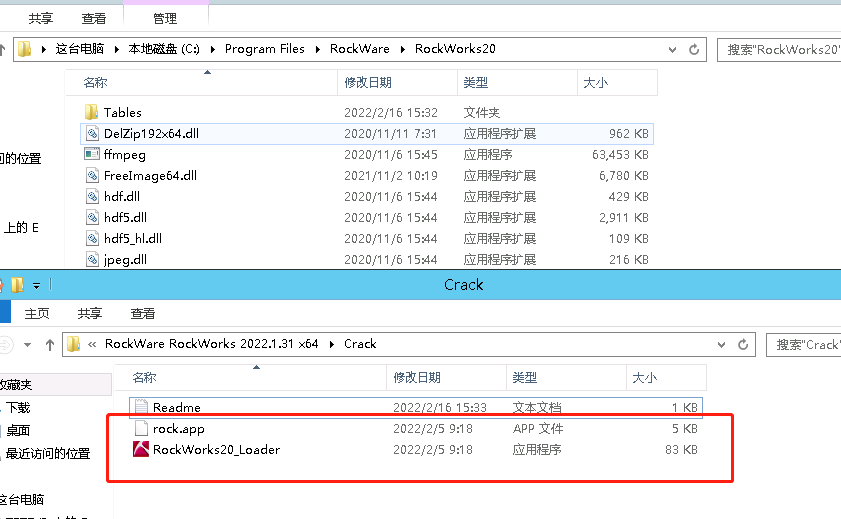Select 这台电脑 in Crack navigation pane

[21, 500]
